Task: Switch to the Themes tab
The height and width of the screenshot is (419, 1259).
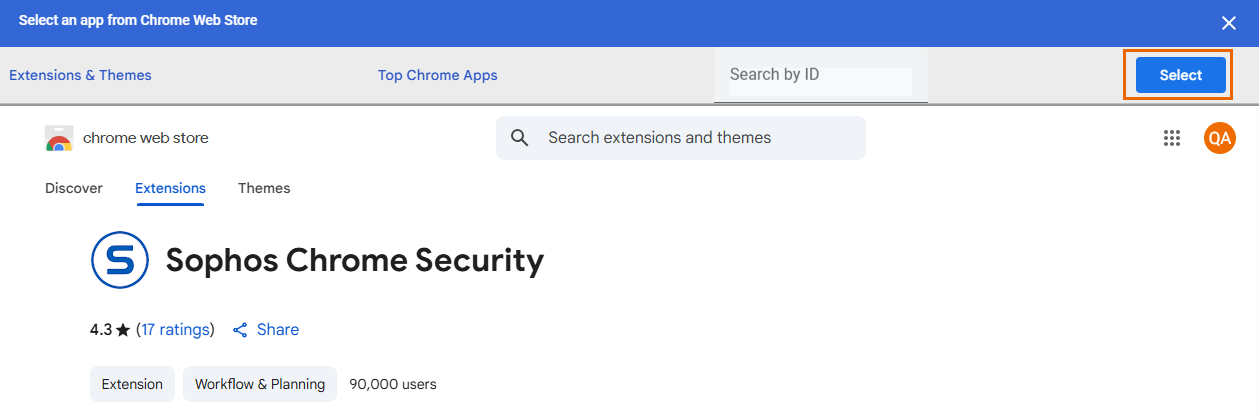Action: pyautogui.click(x=264, y=188)
